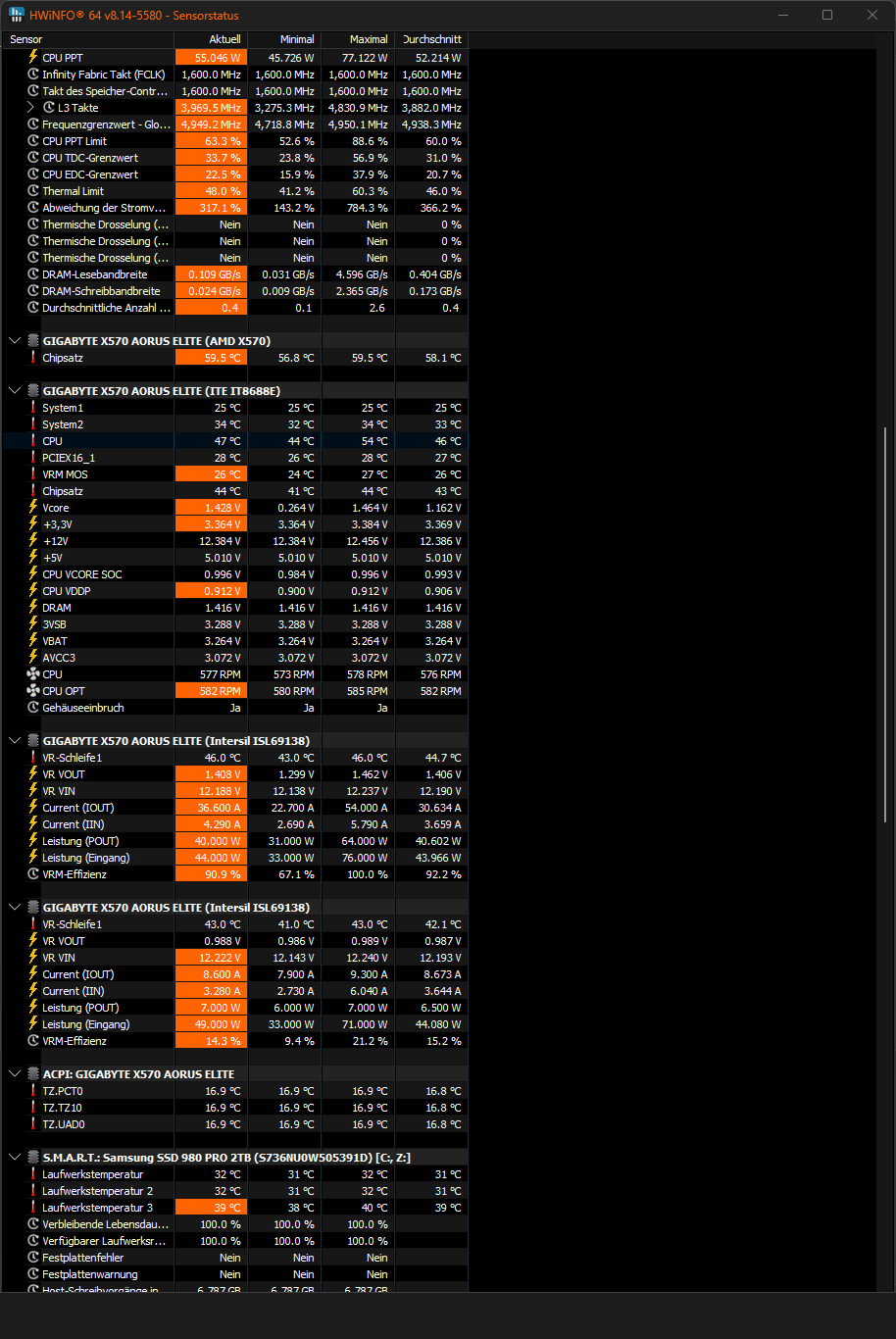Click the icon beside DRAM-Lesebandbreite
This screenshot has height=1339, width=896.
tap(33, 274)
